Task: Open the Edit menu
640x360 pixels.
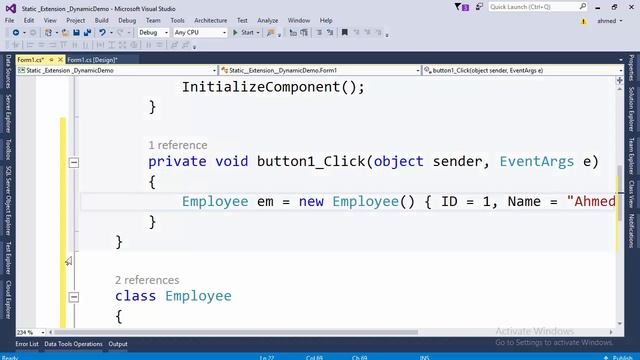Action: [x=29, y=20]
